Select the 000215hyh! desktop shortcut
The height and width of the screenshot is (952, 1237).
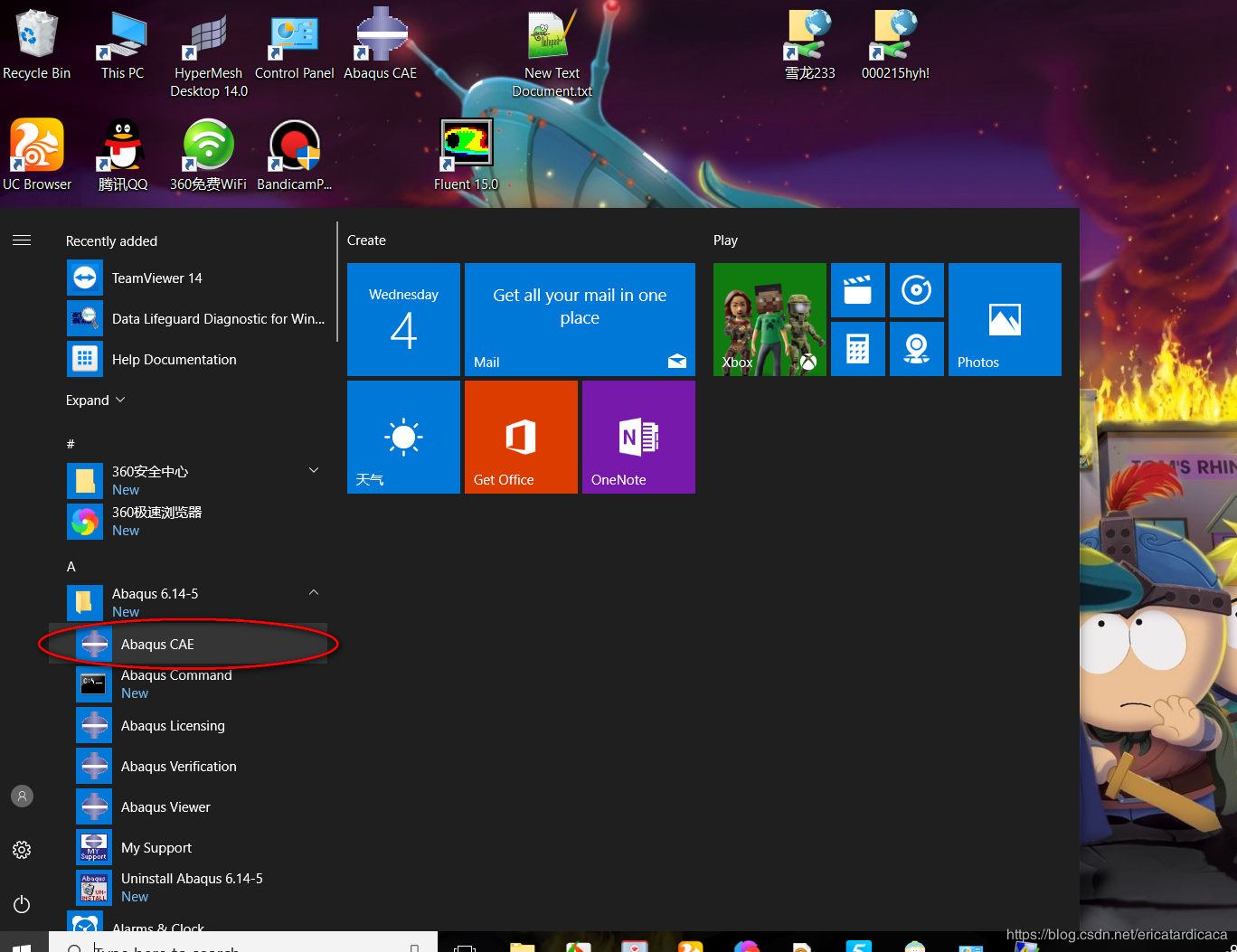[895, 45]
